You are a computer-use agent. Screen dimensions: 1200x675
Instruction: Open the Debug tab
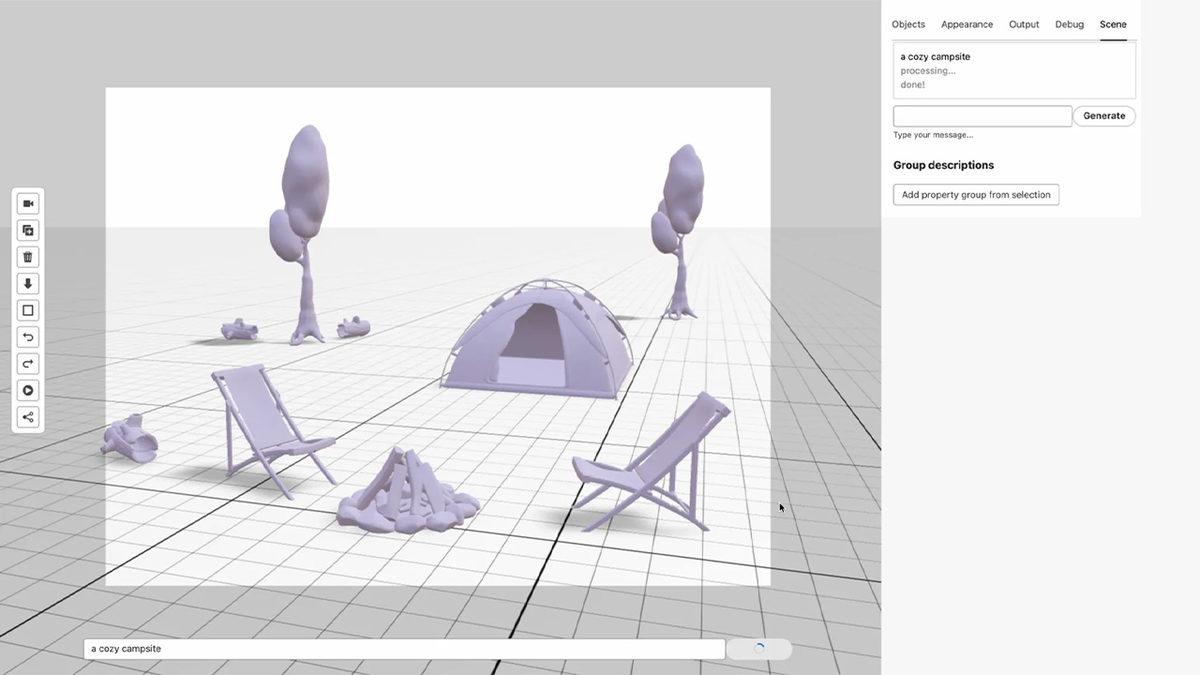1069,24
